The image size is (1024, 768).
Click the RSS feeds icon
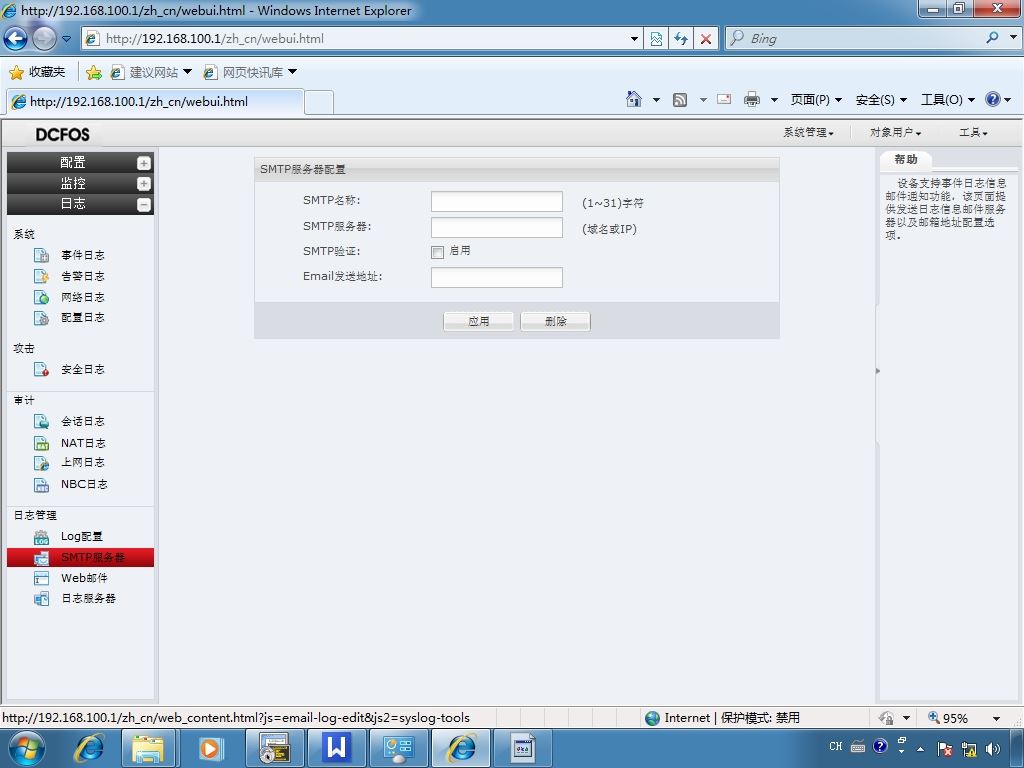[x=680, y=100]
